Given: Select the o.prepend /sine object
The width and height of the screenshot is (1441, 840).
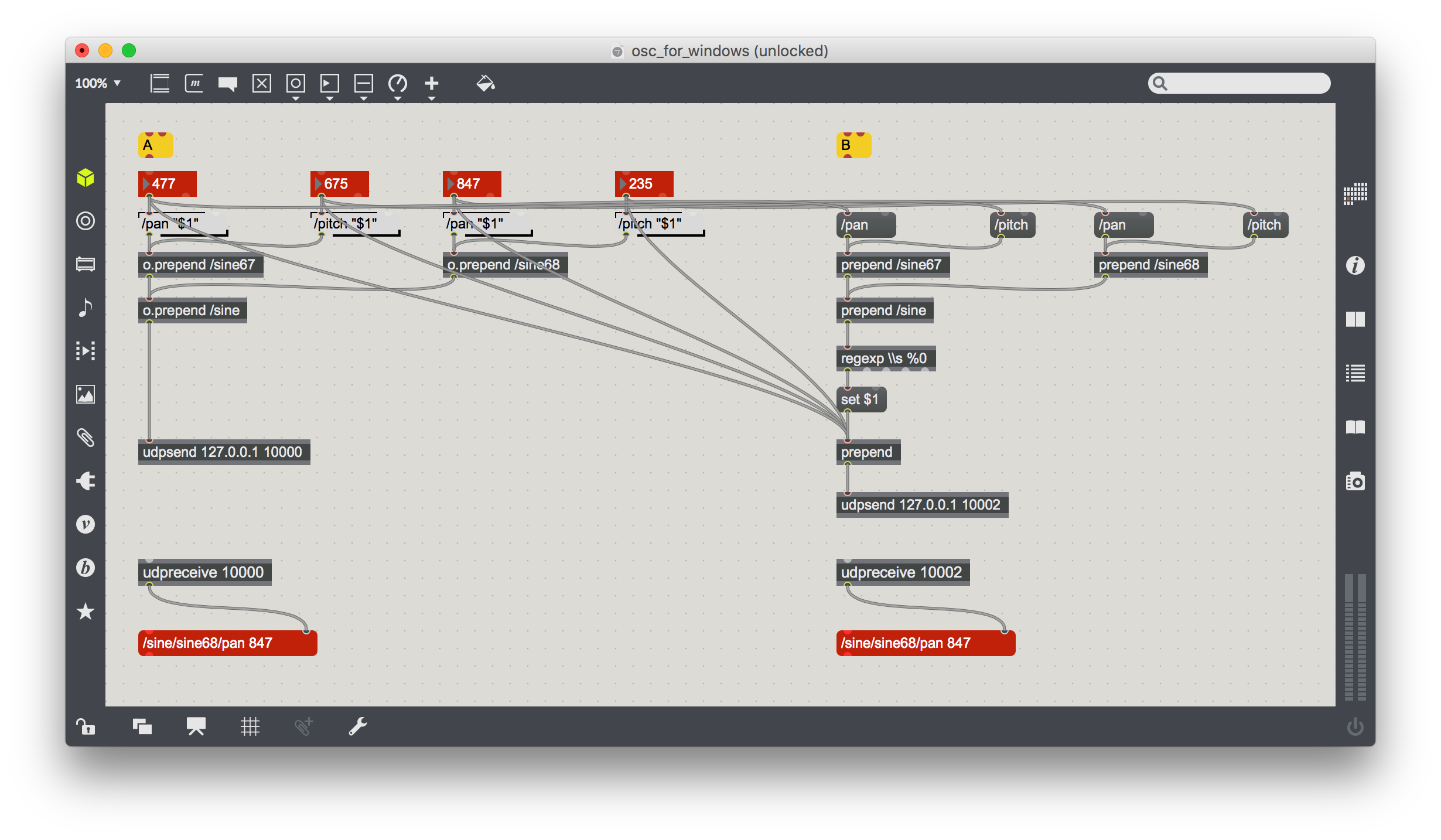Looking at the screenshot, I should tap(193, 310).
